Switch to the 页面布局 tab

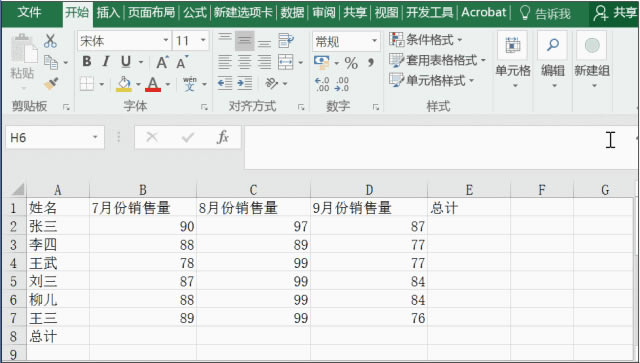[151, 13]
